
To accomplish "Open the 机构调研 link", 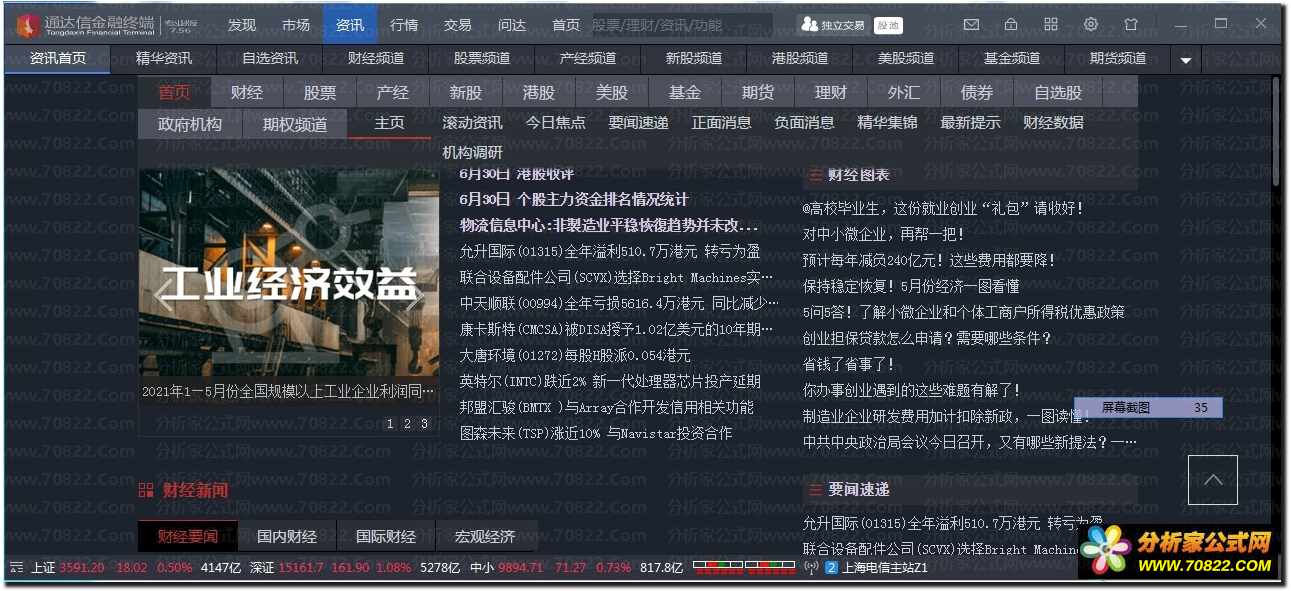I will (473, 153).
